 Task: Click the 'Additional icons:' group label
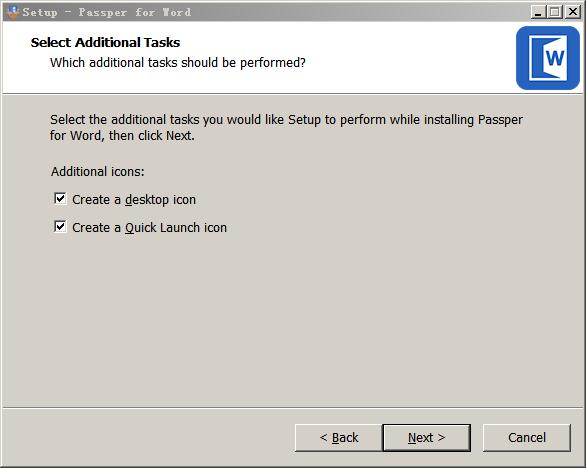coord(98,172)
